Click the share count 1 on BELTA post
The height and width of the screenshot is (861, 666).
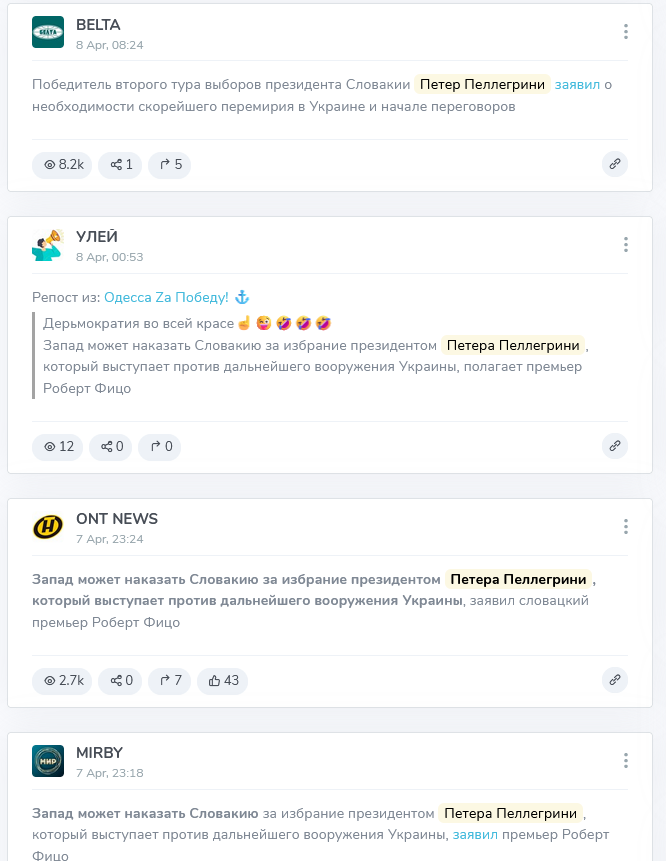pyautogui.click(x=120, y=164)
